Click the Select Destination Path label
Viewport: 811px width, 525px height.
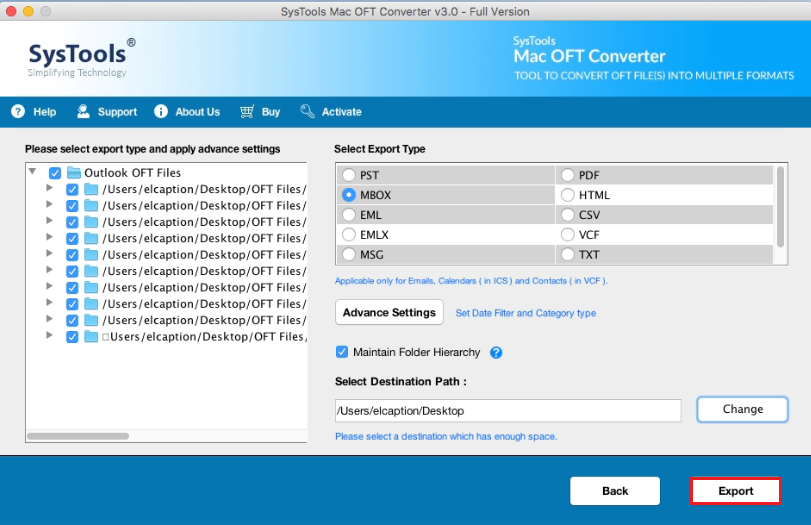[x=401, y=382]
